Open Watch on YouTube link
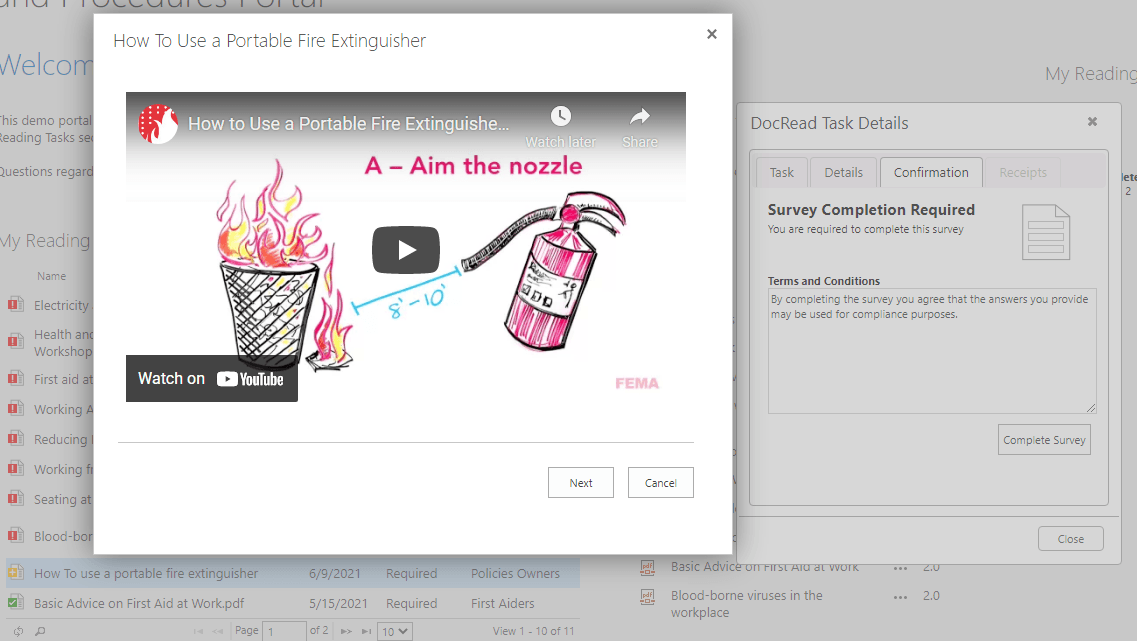The width and height of the screenshot is (1137, 641). coord(211,379)
